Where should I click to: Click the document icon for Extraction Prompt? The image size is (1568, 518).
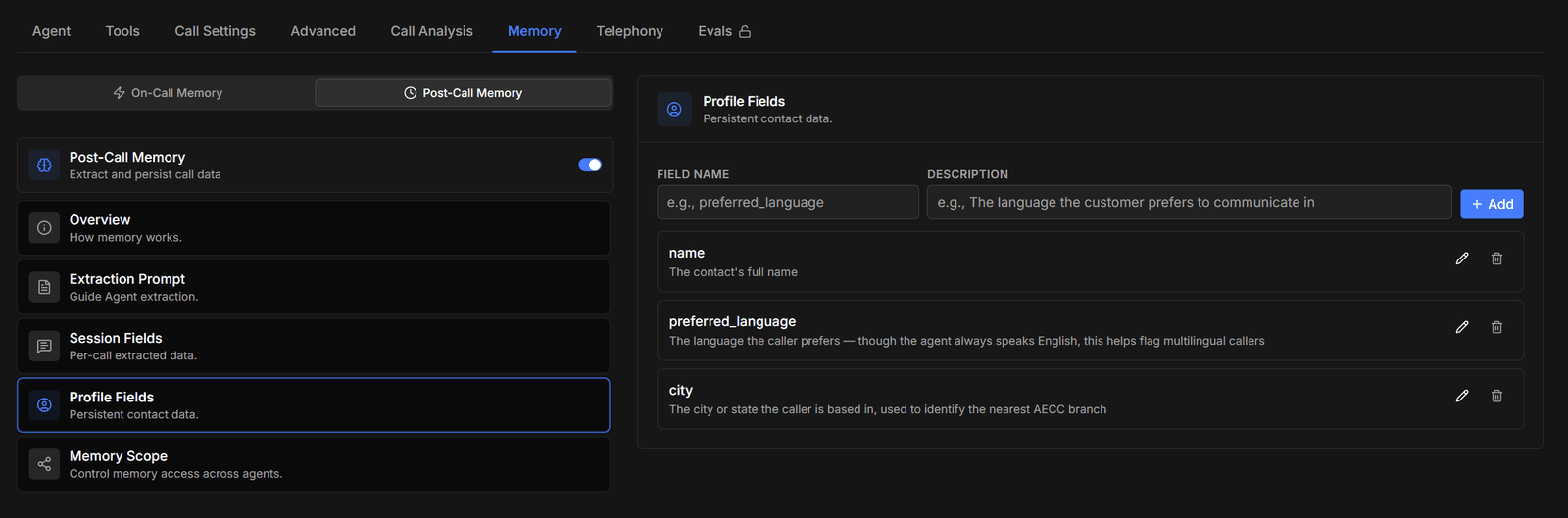[x=44, y=287]
